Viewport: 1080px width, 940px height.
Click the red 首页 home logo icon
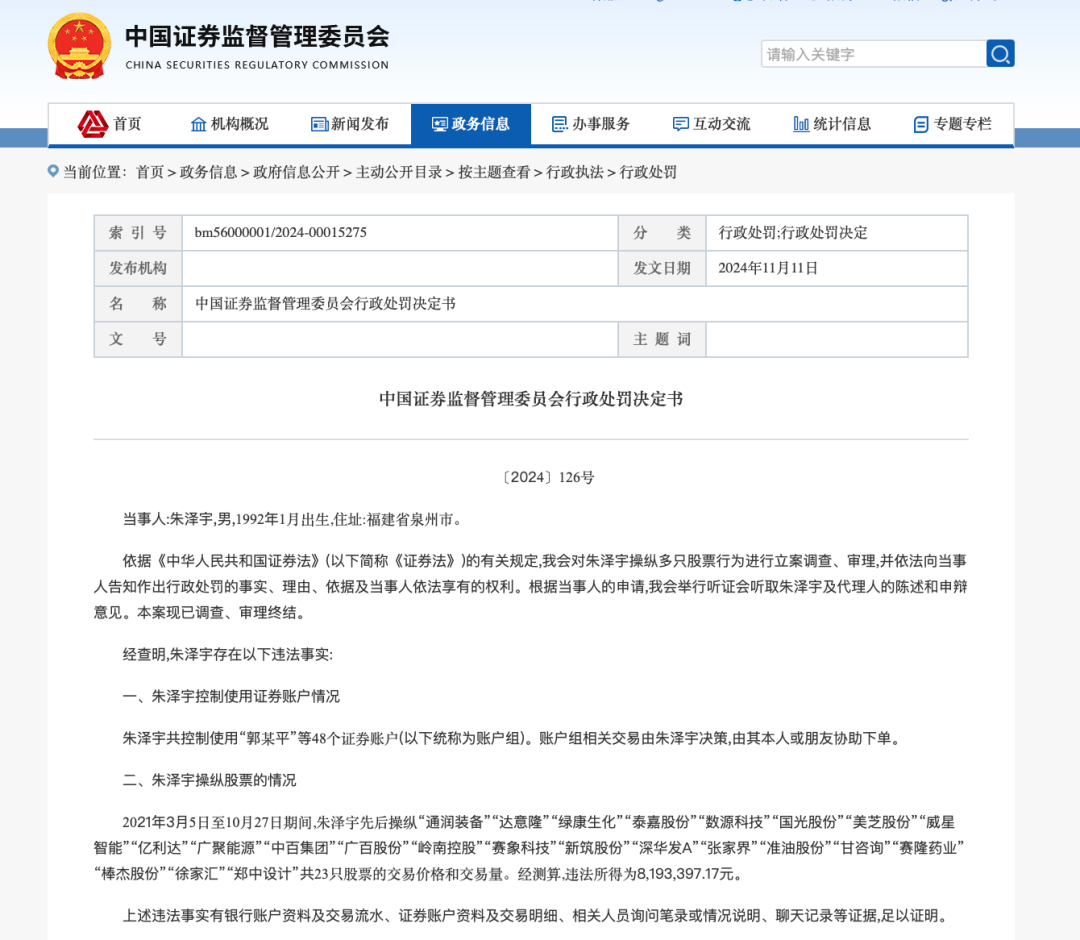point(92,124)
